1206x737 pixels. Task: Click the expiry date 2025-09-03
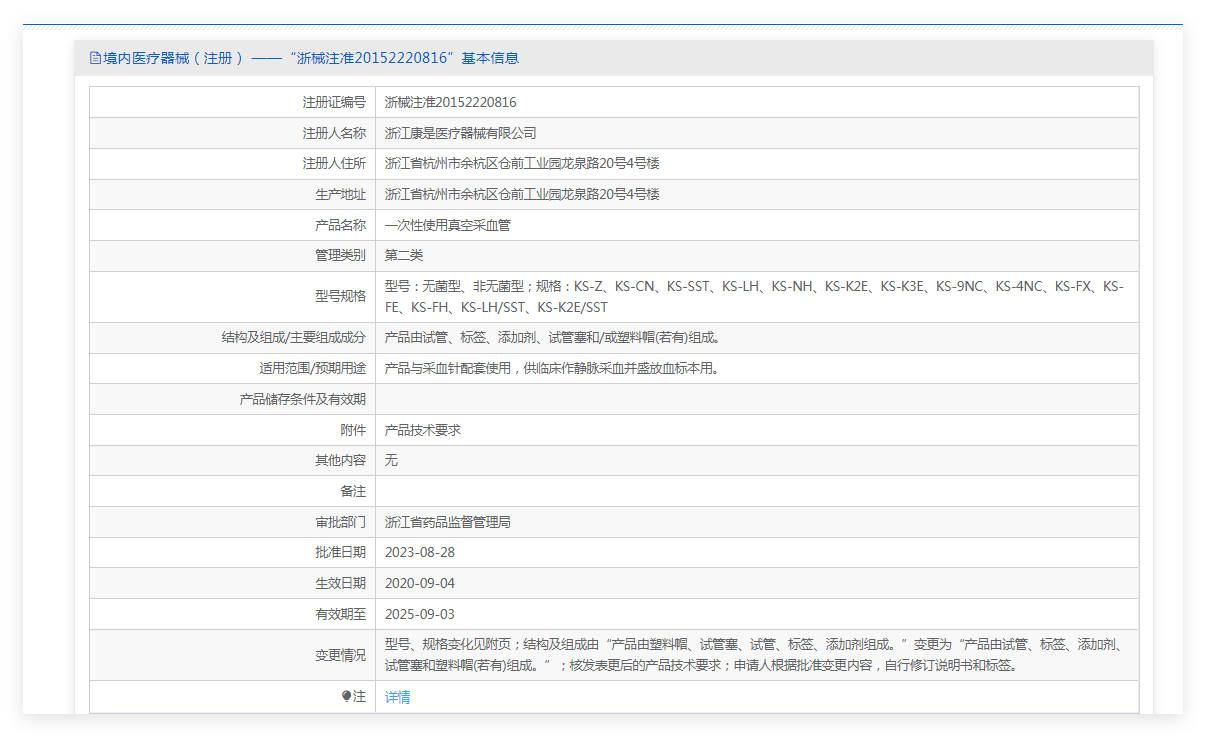[x=419, y=614]
